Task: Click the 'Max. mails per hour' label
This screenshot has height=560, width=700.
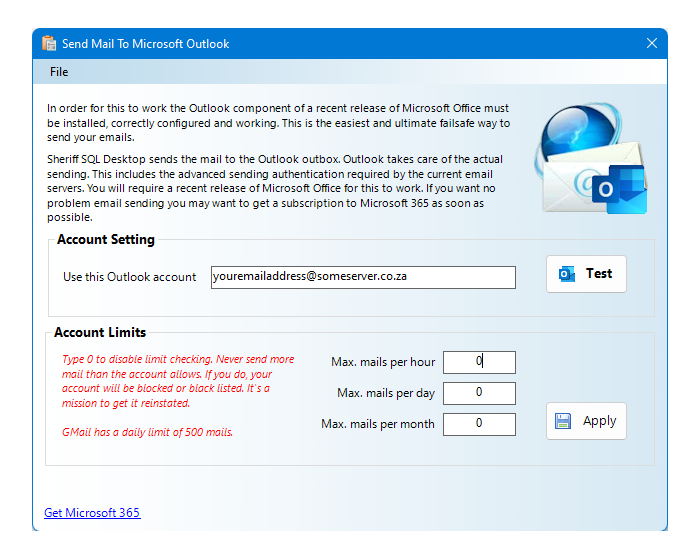Action: click(x=383, y=362)
